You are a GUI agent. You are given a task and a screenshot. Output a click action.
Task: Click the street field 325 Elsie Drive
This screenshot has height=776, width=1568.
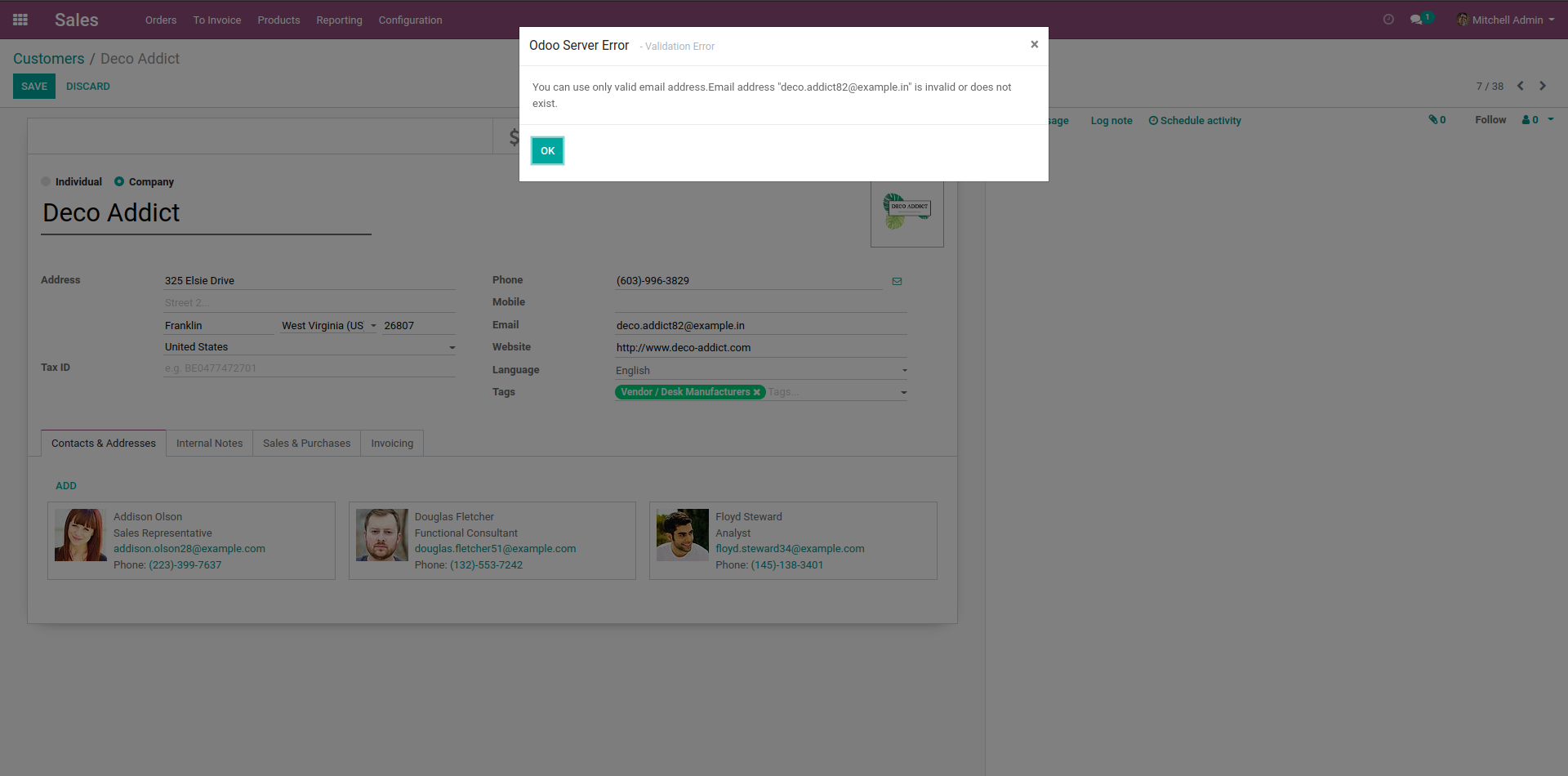[x=310, y=280]
